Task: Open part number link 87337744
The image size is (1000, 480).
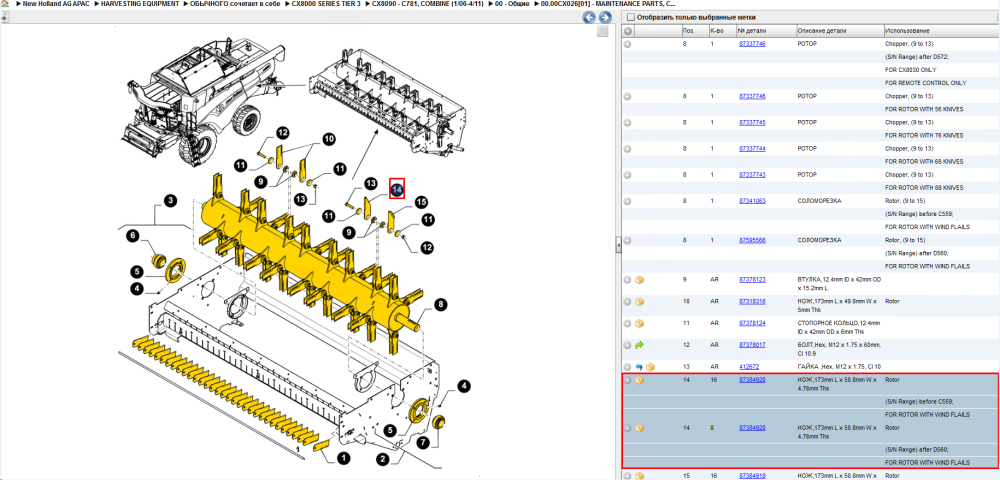Action: click(x=752, y=149)
